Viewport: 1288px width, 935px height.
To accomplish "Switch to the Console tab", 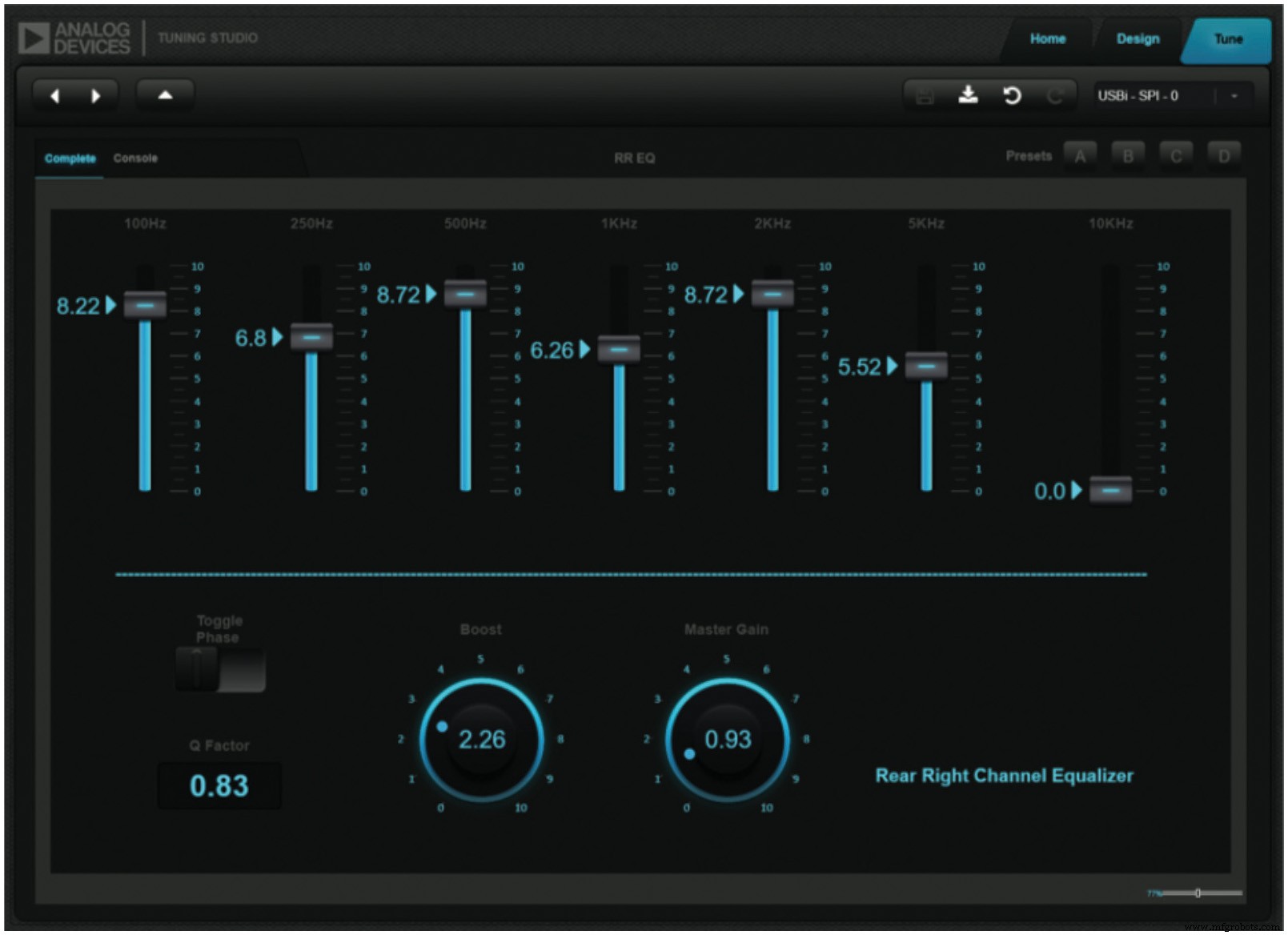I will pos(135,159).
